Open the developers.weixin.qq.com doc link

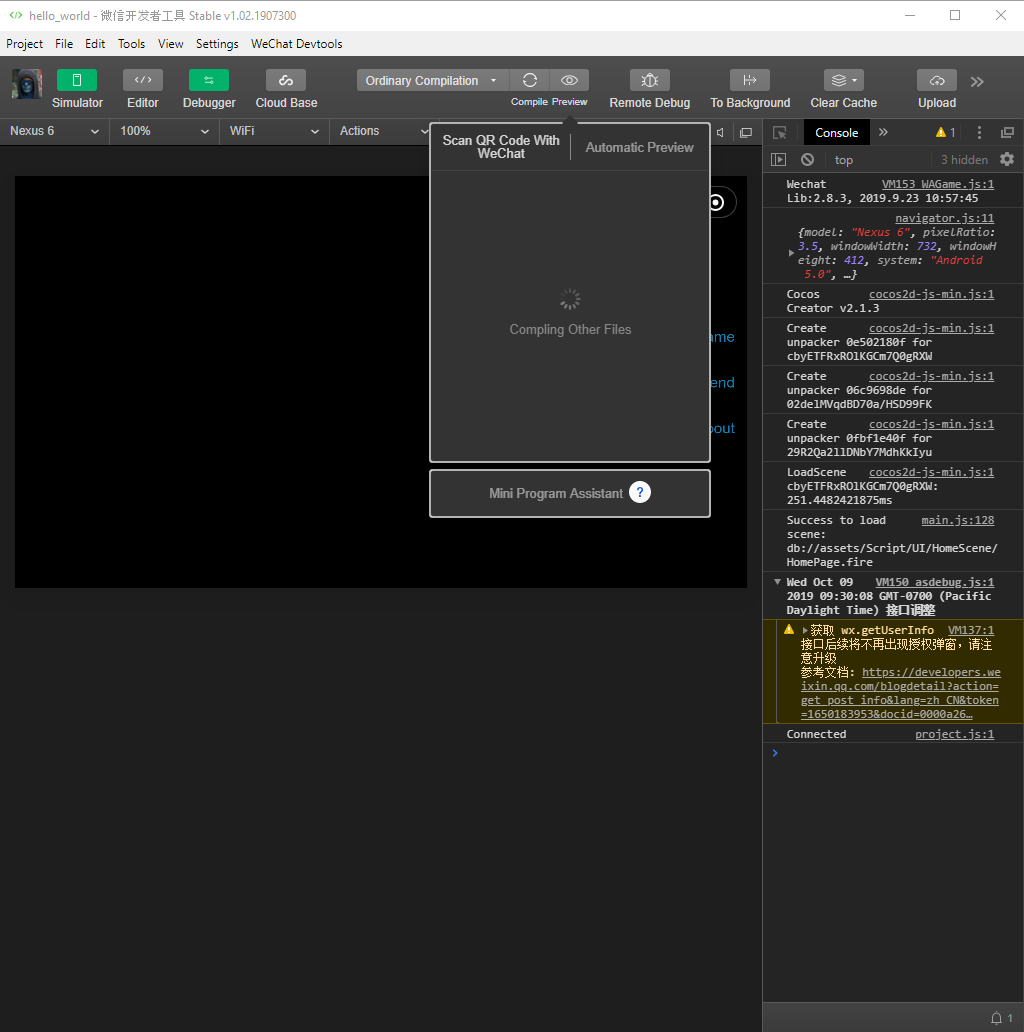pyautogui.click(x=900, y=693)
